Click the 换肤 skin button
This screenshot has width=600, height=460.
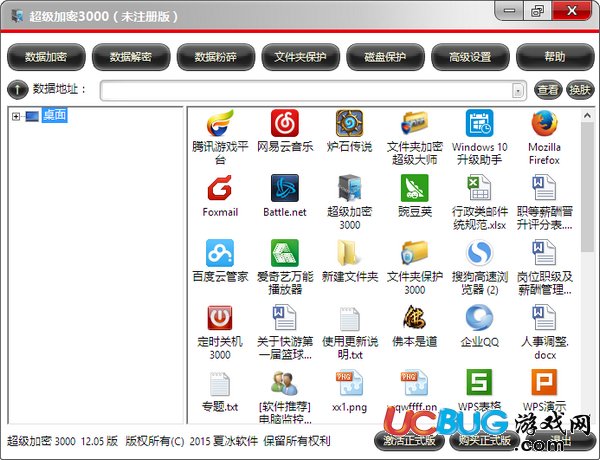tap(580, 90)
